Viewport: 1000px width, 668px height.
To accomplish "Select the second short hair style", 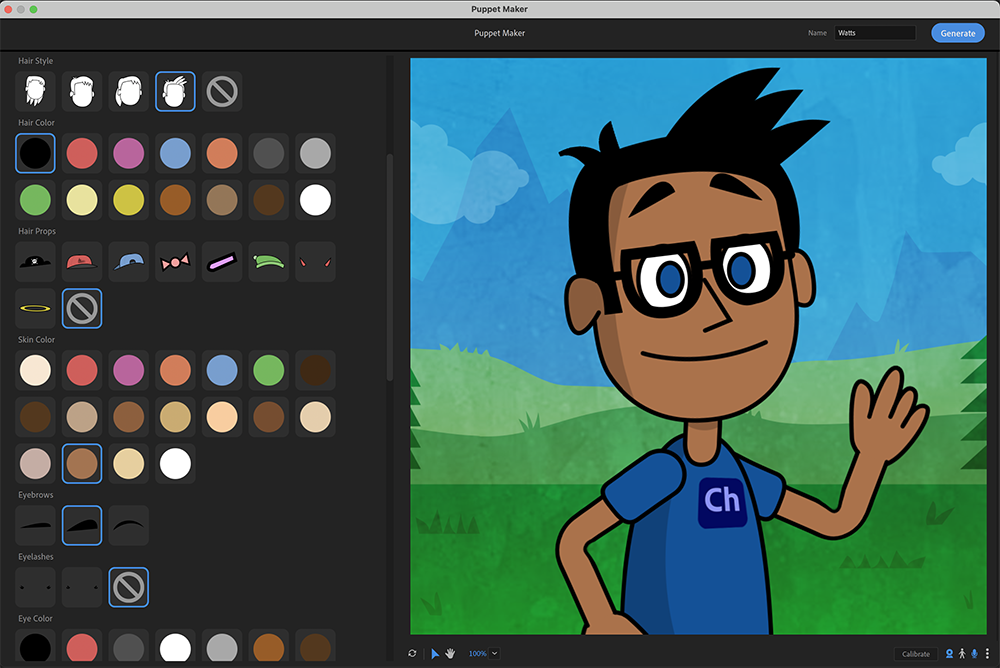I will pyautogui.click(x=82, y=91).
